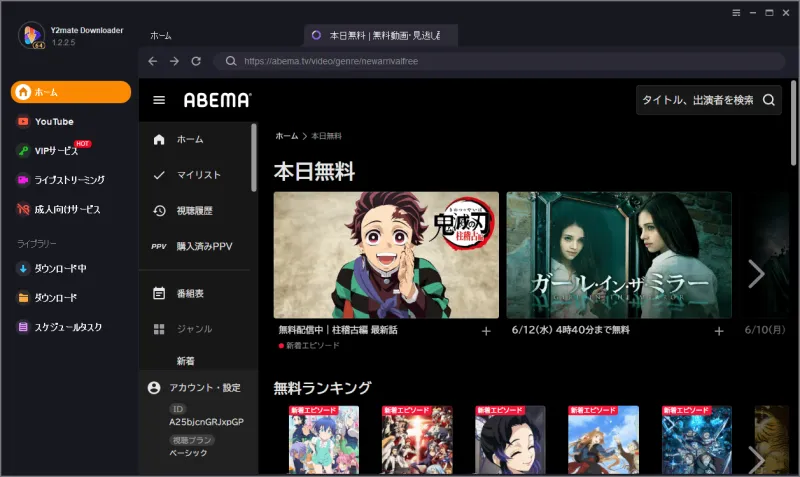Advance 無料ランキング carousel with right chevron

coord(756,459)
